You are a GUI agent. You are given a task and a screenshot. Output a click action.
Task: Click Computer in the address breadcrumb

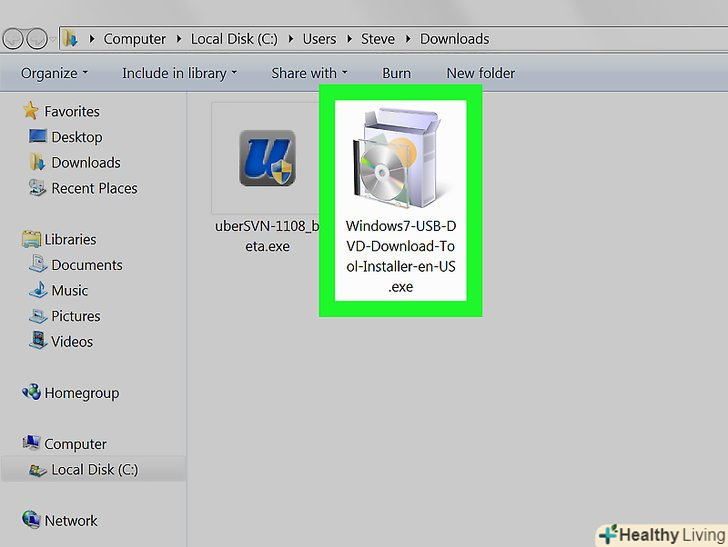coord(134,39)
